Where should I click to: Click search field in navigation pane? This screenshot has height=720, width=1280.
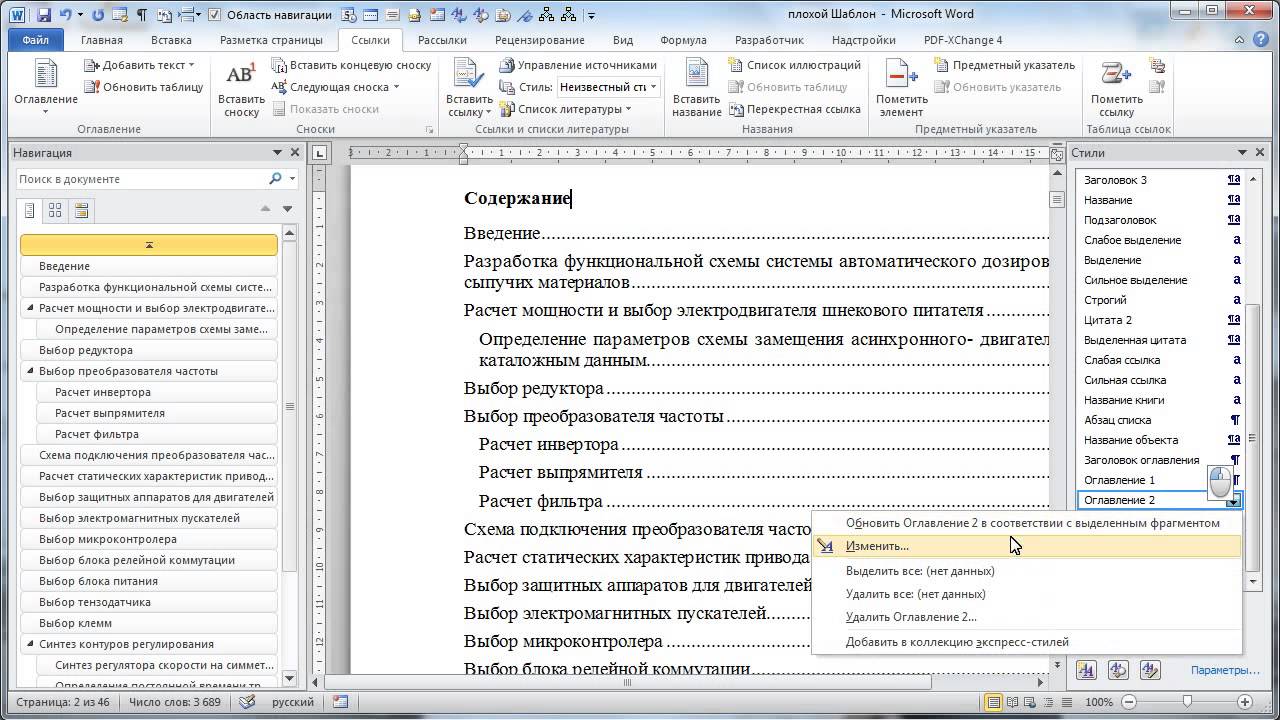(x=141, y=179)
